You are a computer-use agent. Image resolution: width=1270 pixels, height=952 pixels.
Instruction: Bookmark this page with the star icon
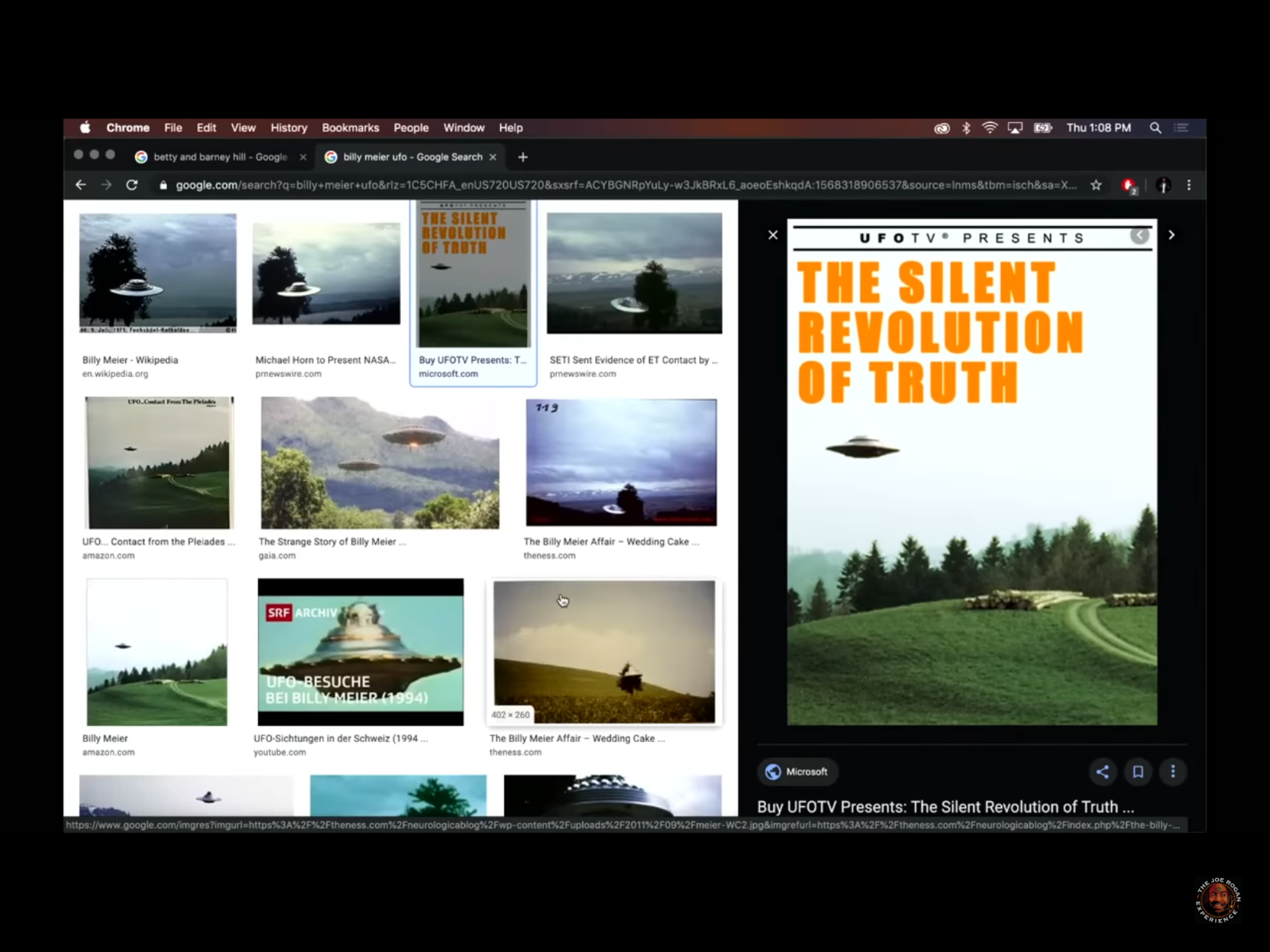pos(1096,185)
